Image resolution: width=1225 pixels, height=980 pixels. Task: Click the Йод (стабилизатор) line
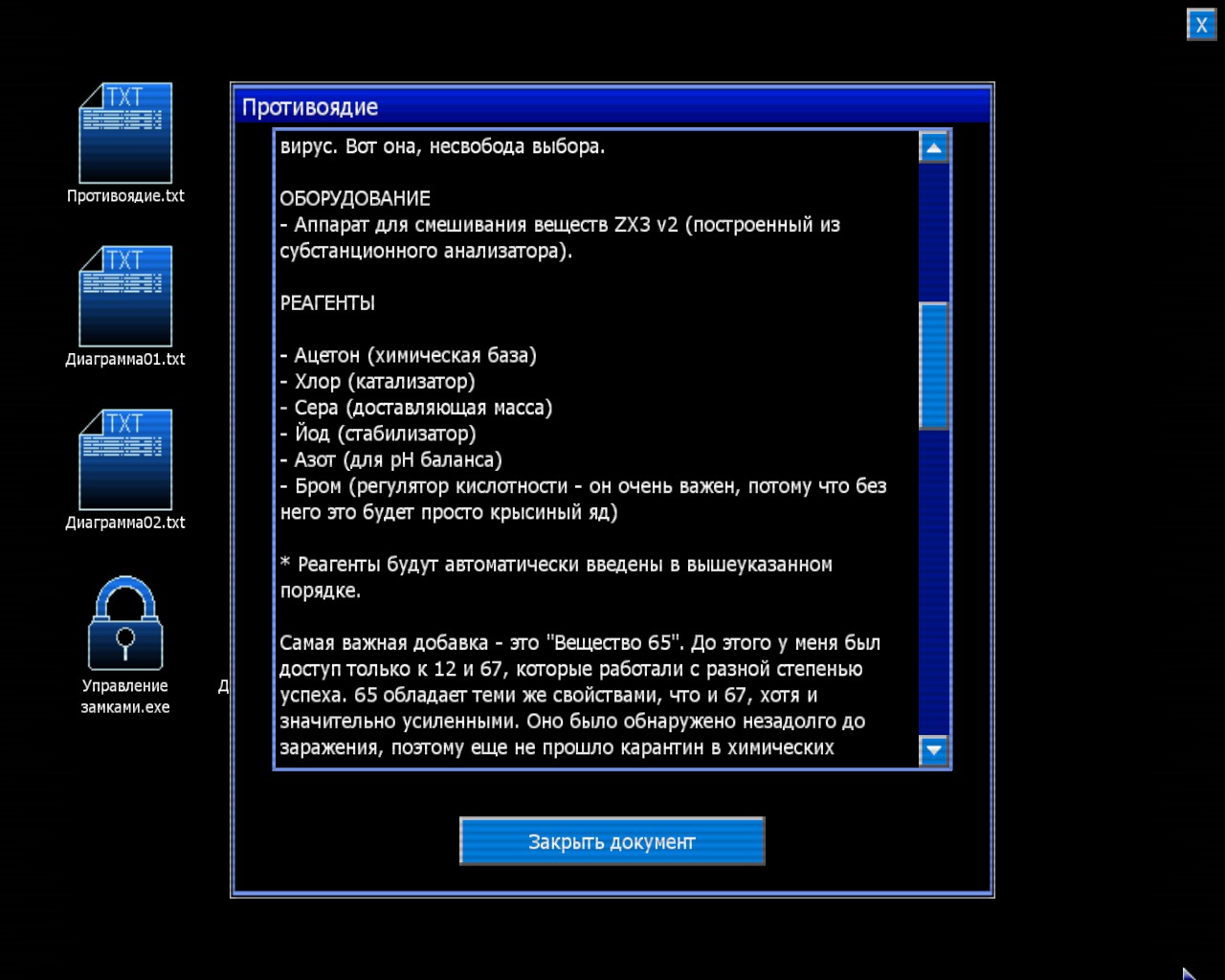click(x=378, y=434)
